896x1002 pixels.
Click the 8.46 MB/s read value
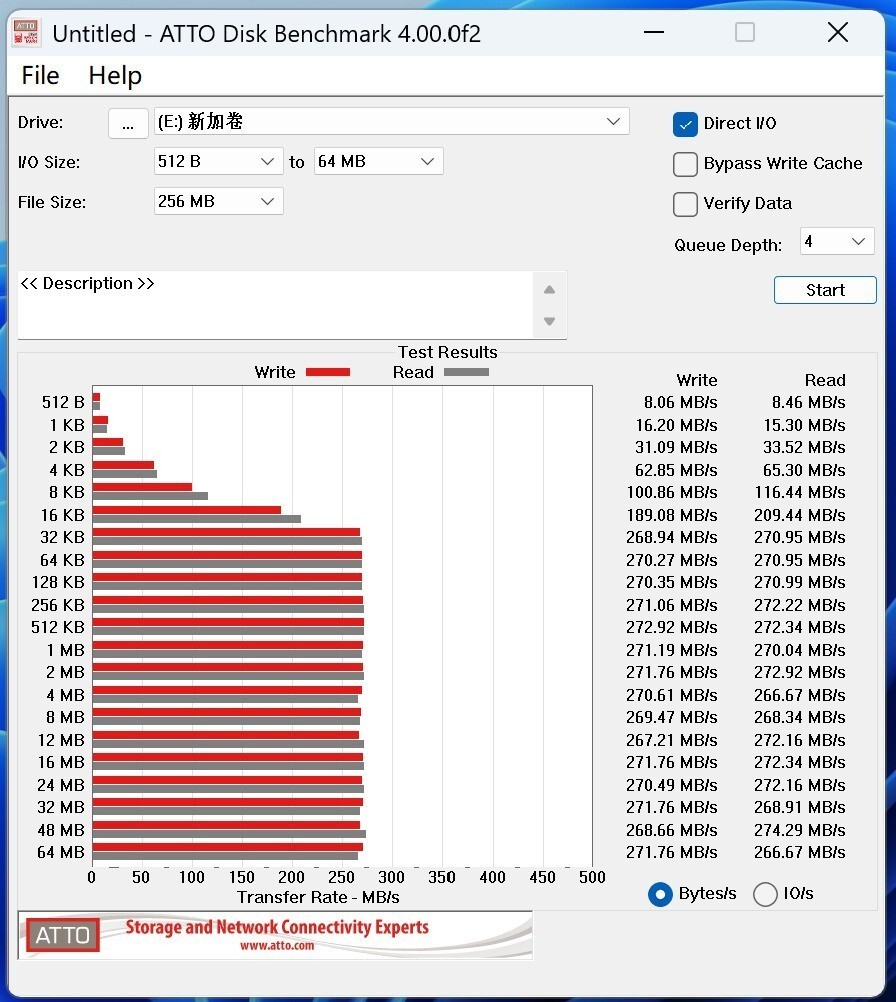click(808, 403)
